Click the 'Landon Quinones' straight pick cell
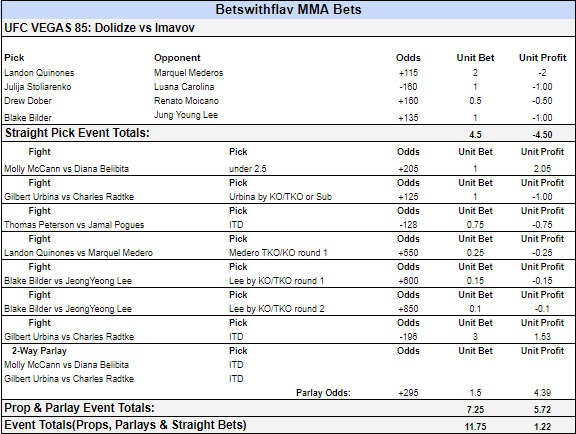Viewport: 576px width, 434px height. pos(39,73)
